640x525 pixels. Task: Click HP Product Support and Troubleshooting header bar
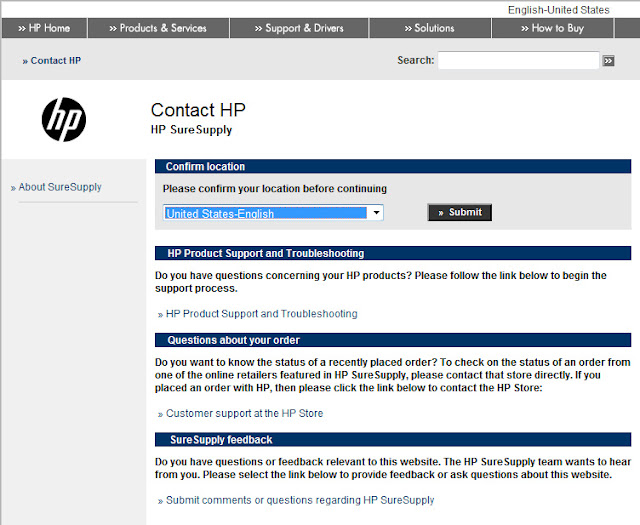point(393,253)
